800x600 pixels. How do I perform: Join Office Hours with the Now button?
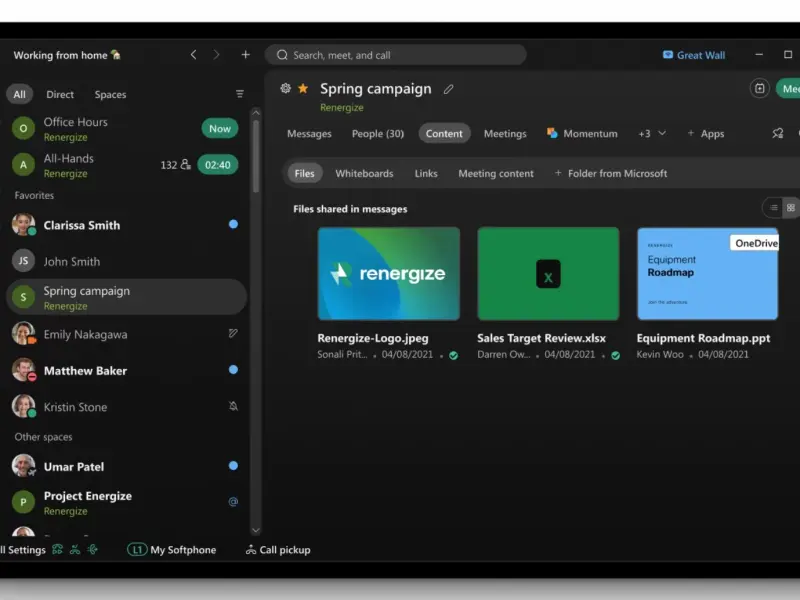[220, 129]
